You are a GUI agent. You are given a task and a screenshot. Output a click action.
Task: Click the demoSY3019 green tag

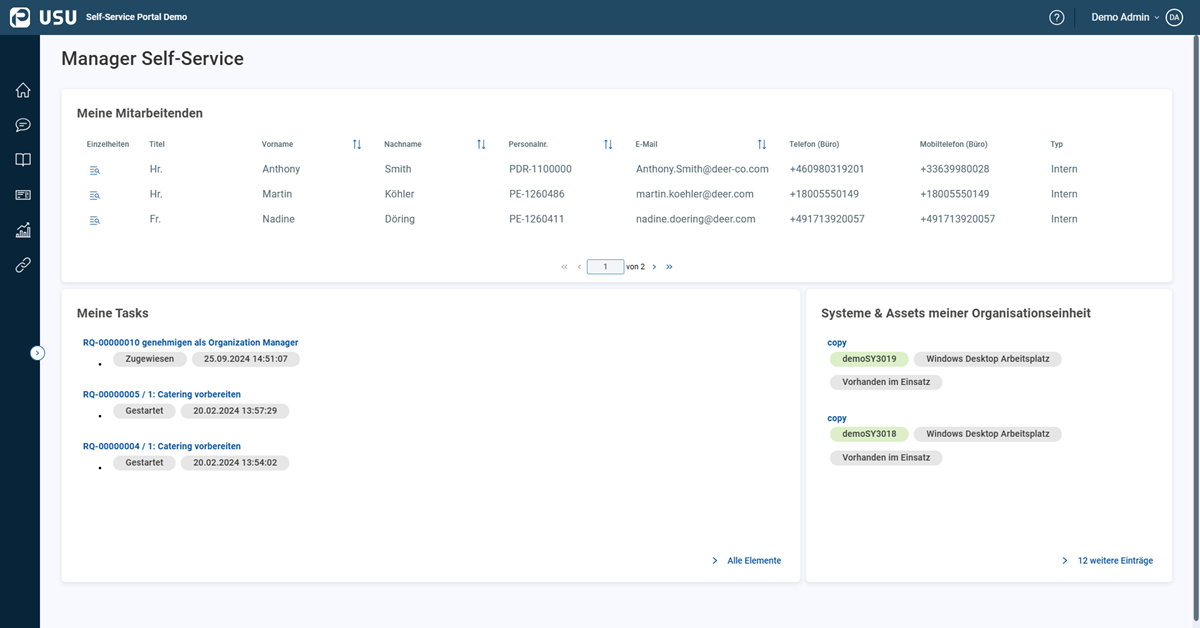coord(870,359)
